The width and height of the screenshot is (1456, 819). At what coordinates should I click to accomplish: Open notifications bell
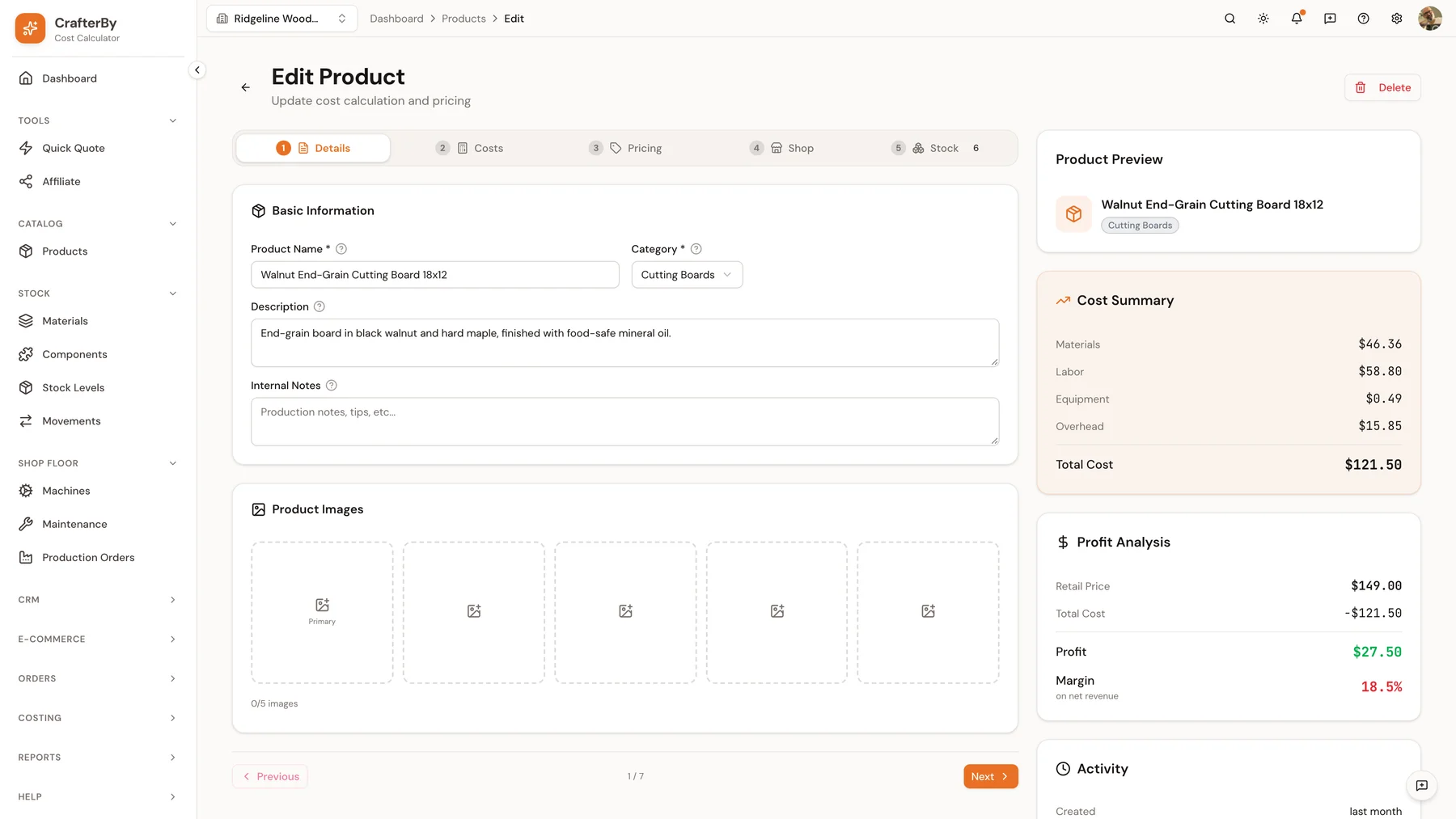click(x=1297, y=19)
